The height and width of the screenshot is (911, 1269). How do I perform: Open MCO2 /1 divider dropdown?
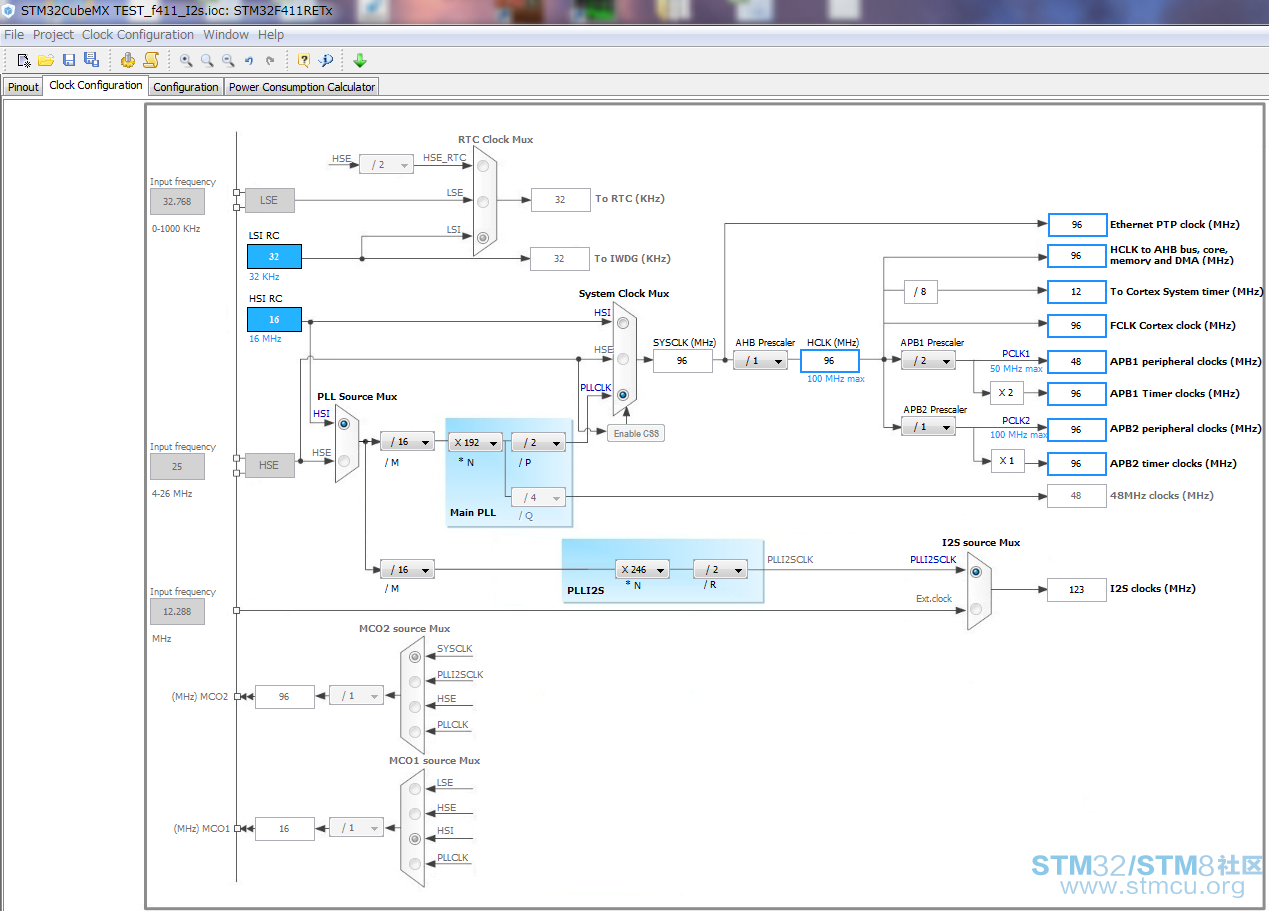click(356, 695)
